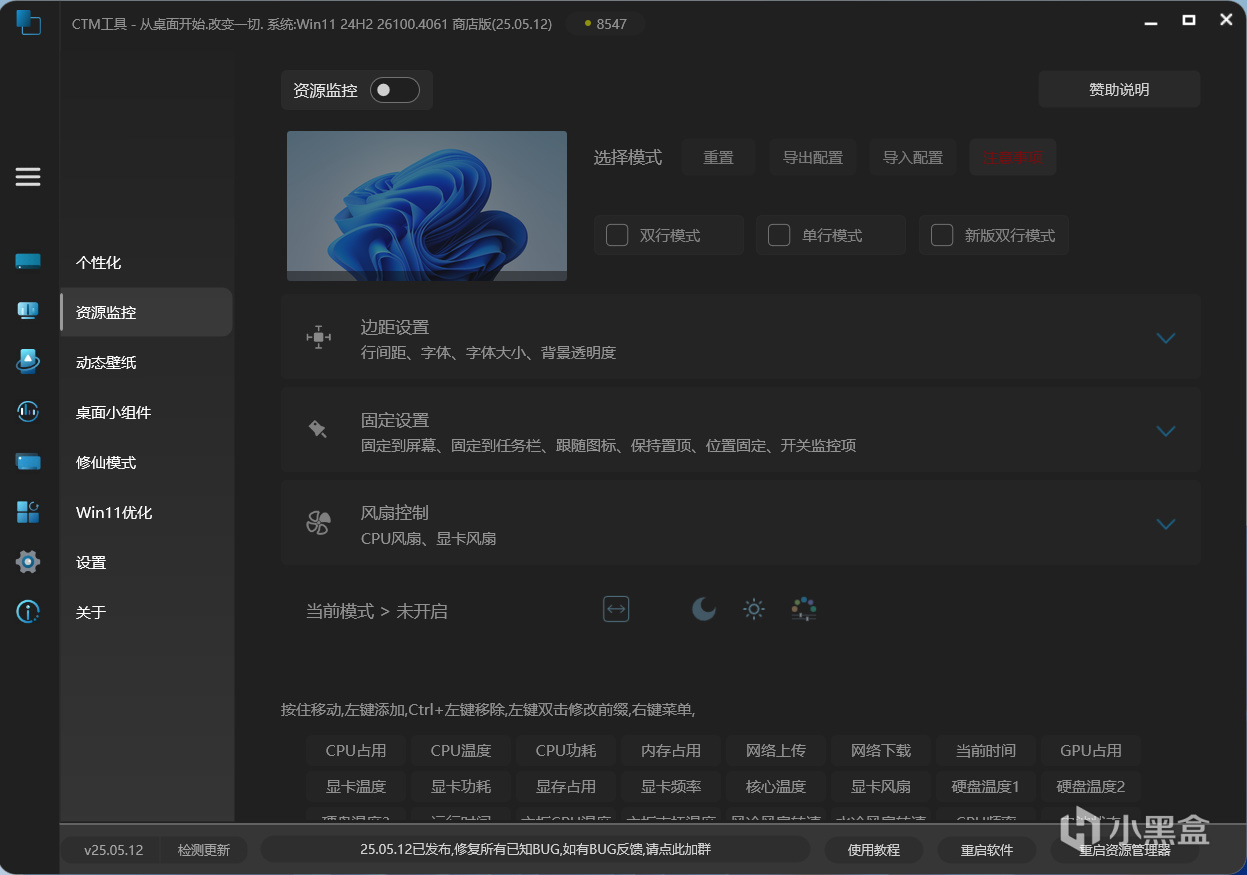Click the 桌面小组件 widget icon in sidebar
The width and height of the screenshot is (1247, 875).
(x=28, y=411)
